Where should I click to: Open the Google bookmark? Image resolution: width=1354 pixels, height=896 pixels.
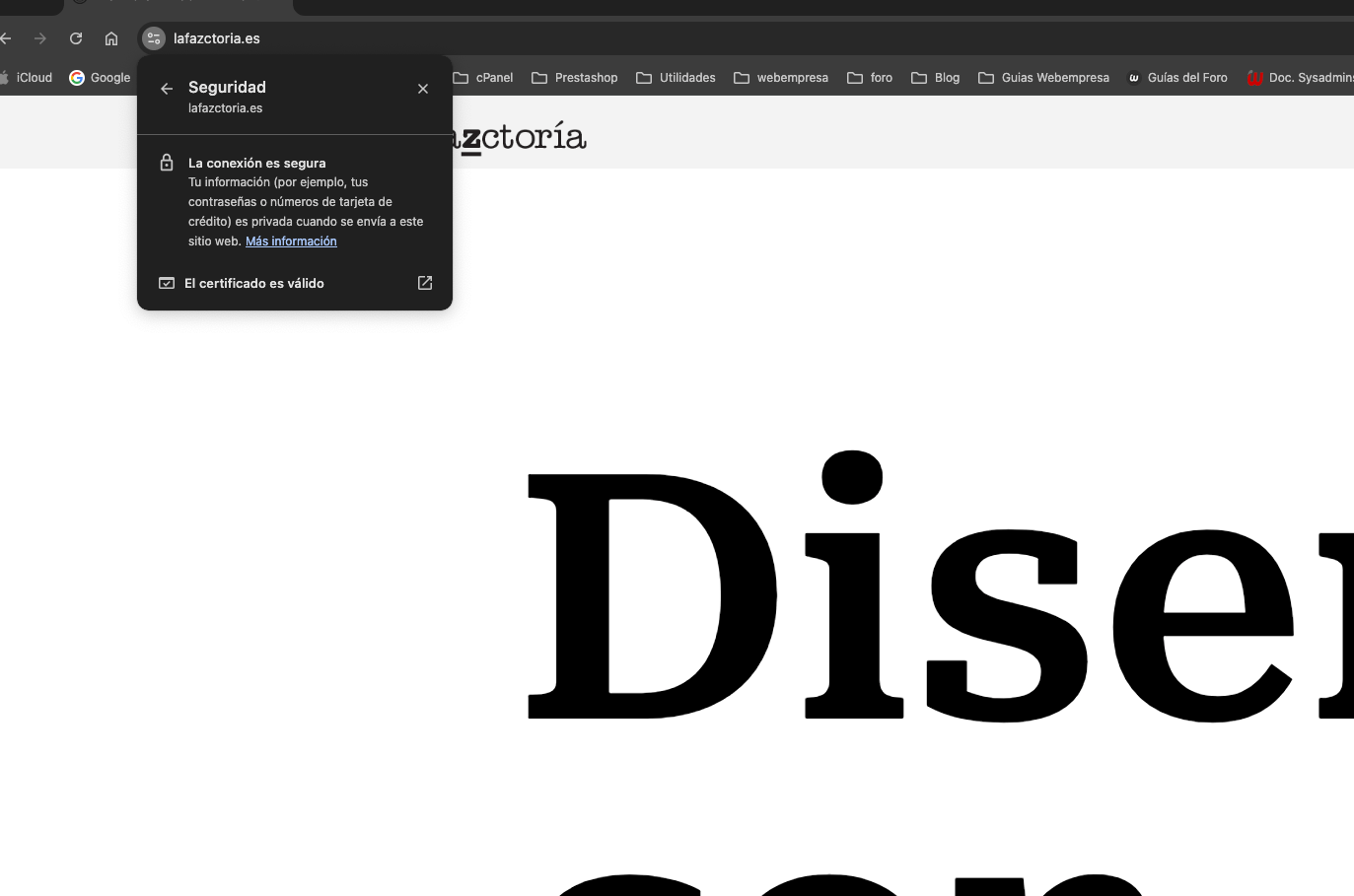pyautogui.click(x=100, y=78)
